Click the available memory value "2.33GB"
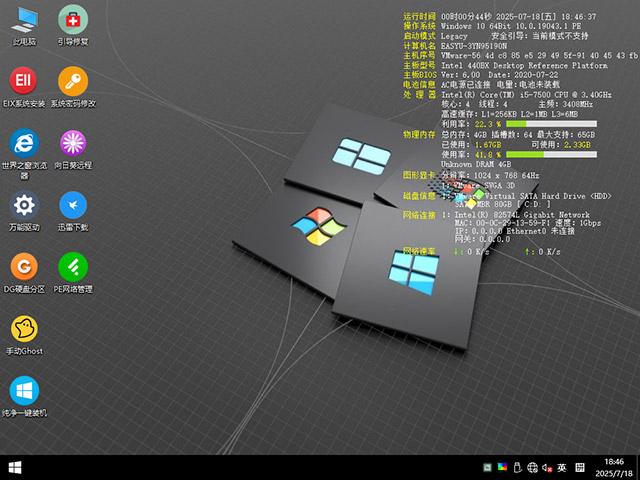The height and width of the screenshot is (480, 640). [577, 144]
